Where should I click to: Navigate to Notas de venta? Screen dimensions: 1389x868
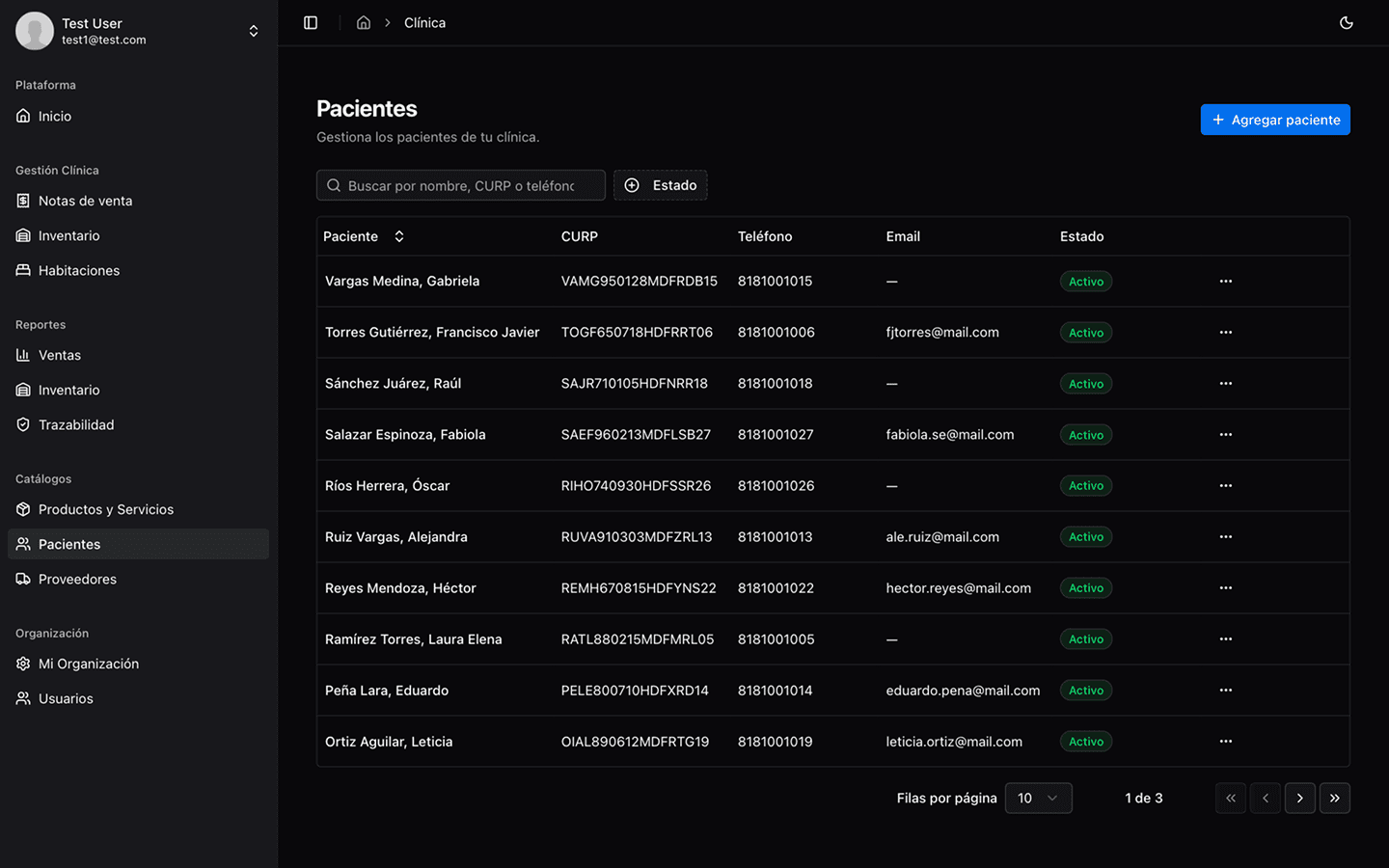[x=85, y=201]
